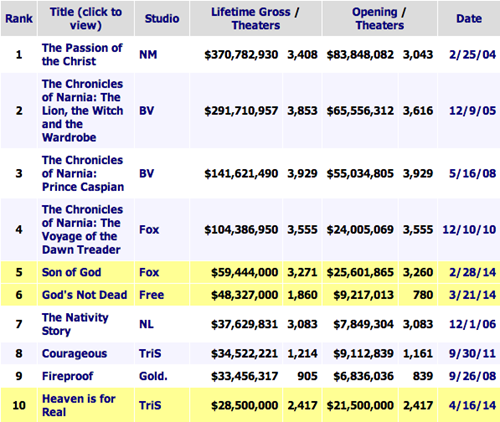
Task: Select opening gross $21,500,000
Action: pos(360,405)
